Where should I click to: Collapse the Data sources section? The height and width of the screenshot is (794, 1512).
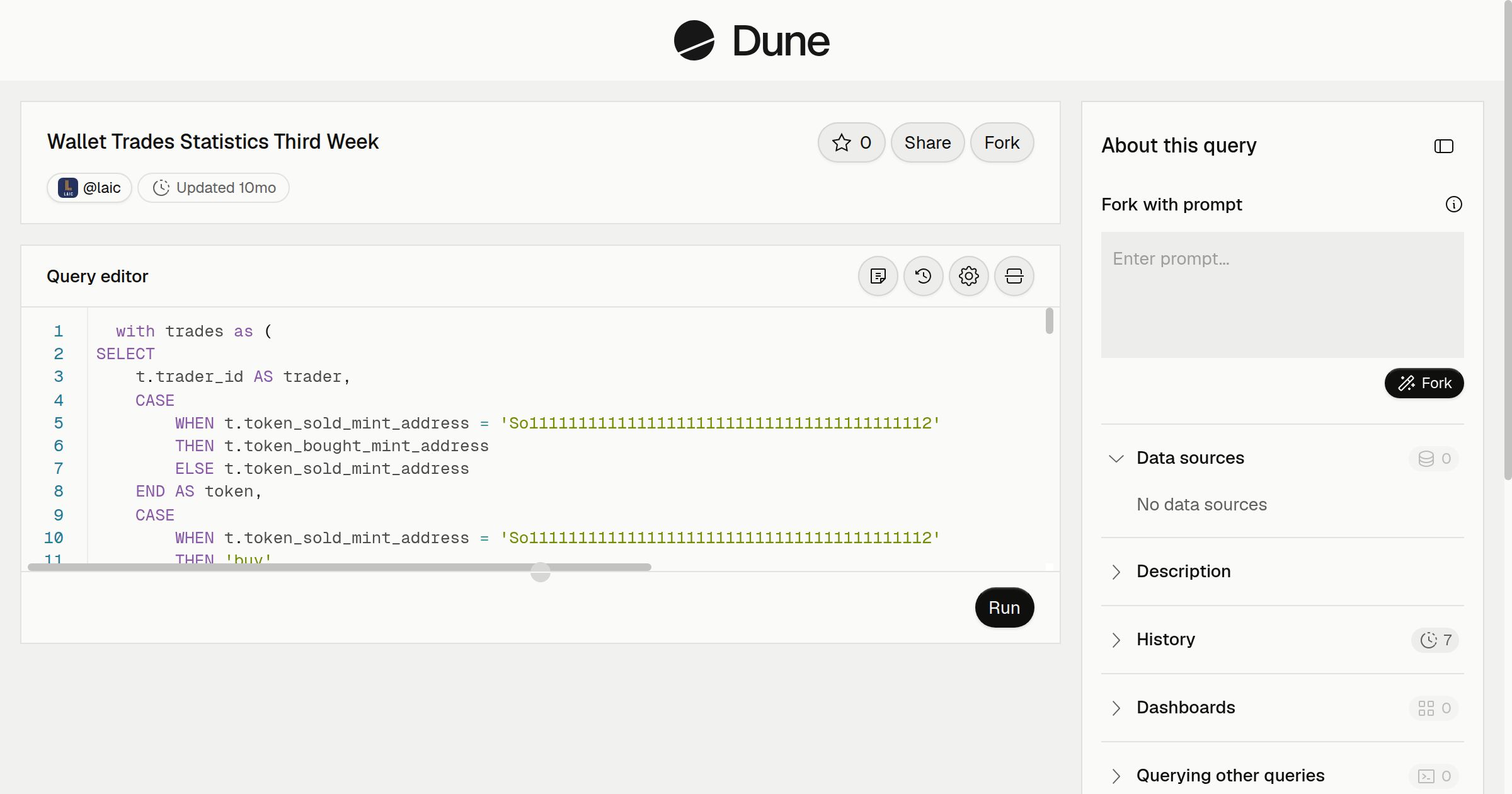coord(1116,458)
